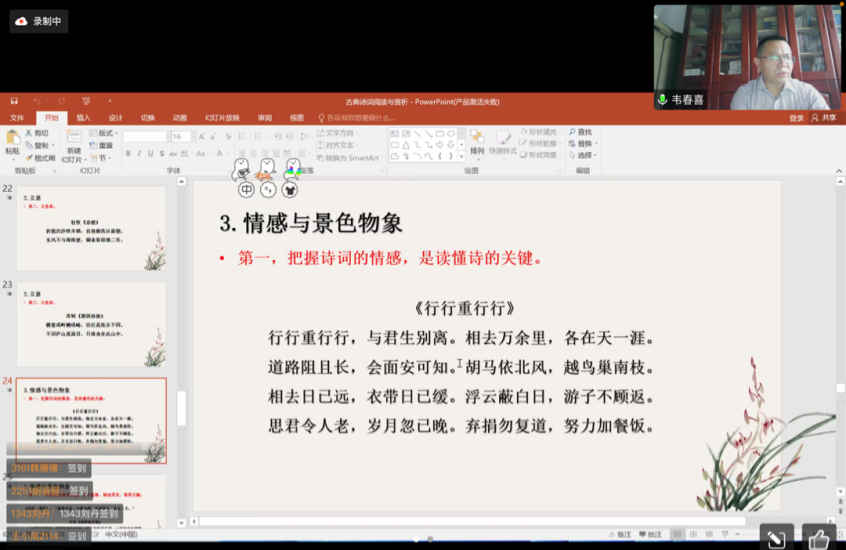Expand the 节 section dropdown
The image size is (846, 550).
pos(100,158)
